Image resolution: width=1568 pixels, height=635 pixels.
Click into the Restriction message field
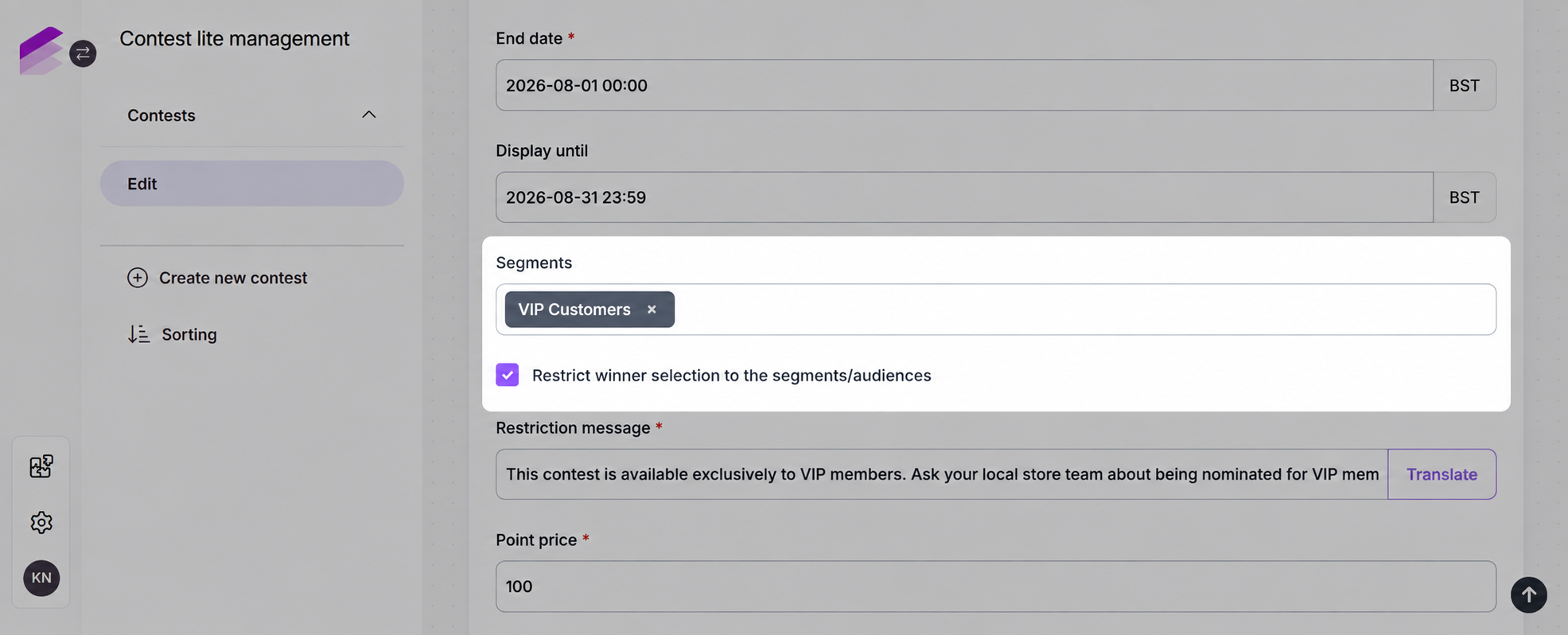coord(942,474)
